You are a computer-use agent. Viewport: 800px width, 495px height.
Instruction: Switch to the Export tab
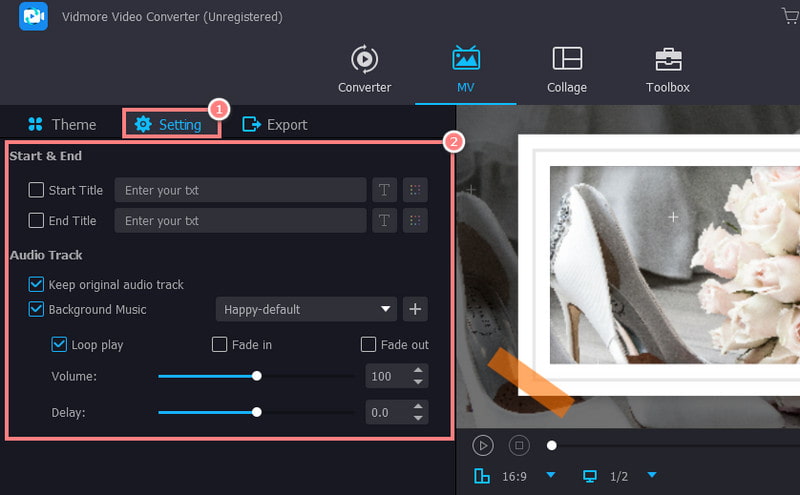pyautogui.click(x=275, y=125)
